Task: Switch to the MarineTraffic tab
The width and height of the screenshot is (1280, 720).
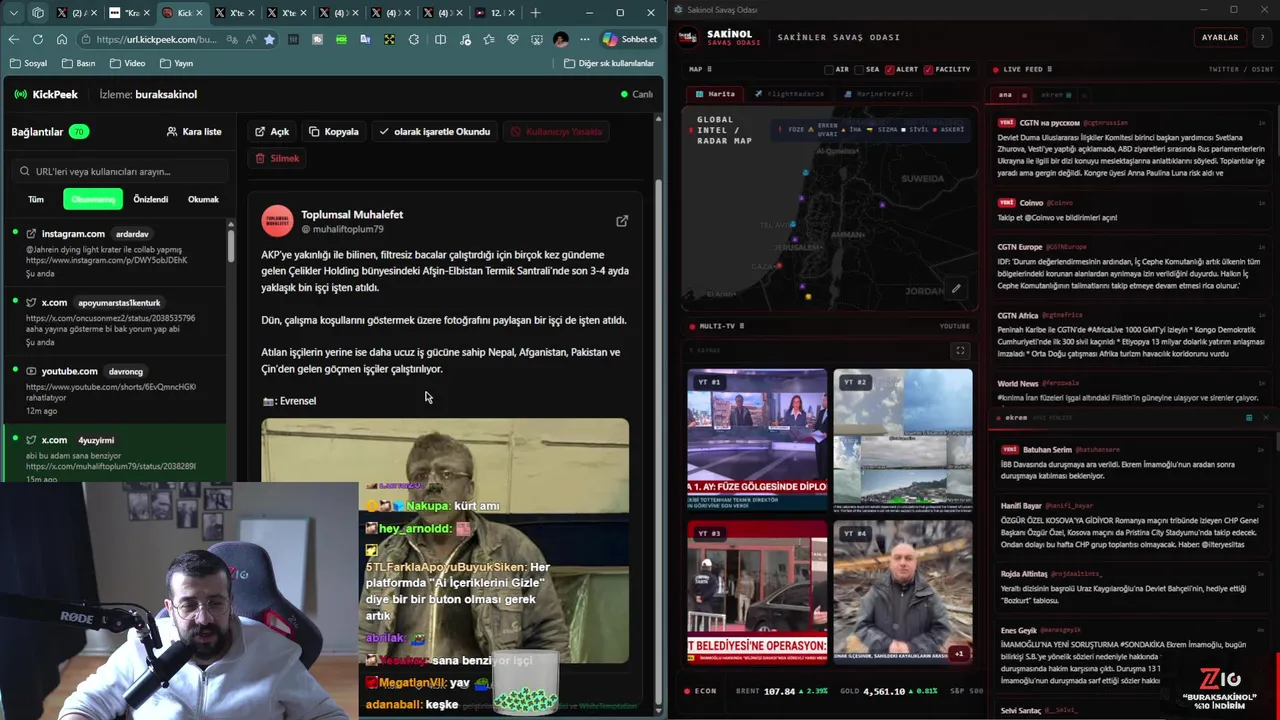Action: coord(878,94)
